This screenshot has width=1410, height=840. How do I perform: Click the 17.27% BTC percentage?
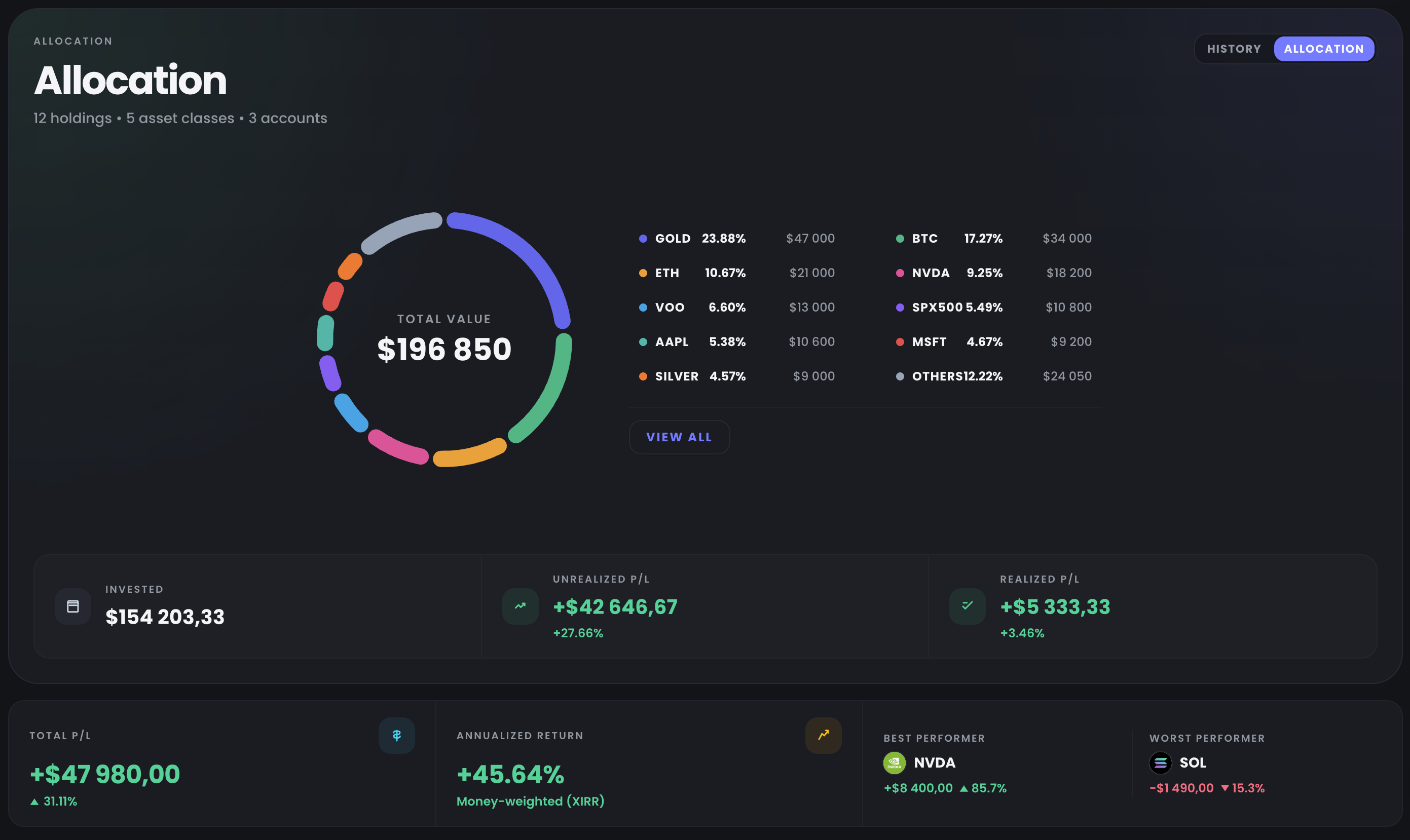(984, 238)
